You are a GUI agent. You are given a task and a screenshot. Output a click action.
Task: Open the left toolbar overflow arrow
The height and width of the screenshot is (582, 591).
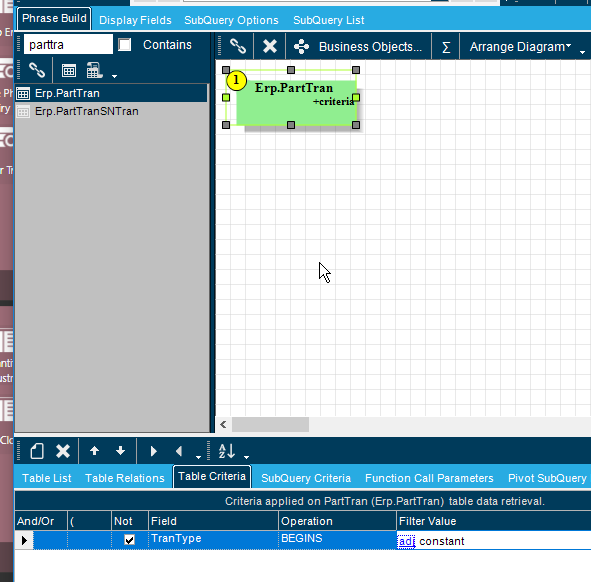pyautogui.click(x=115, y=76)
